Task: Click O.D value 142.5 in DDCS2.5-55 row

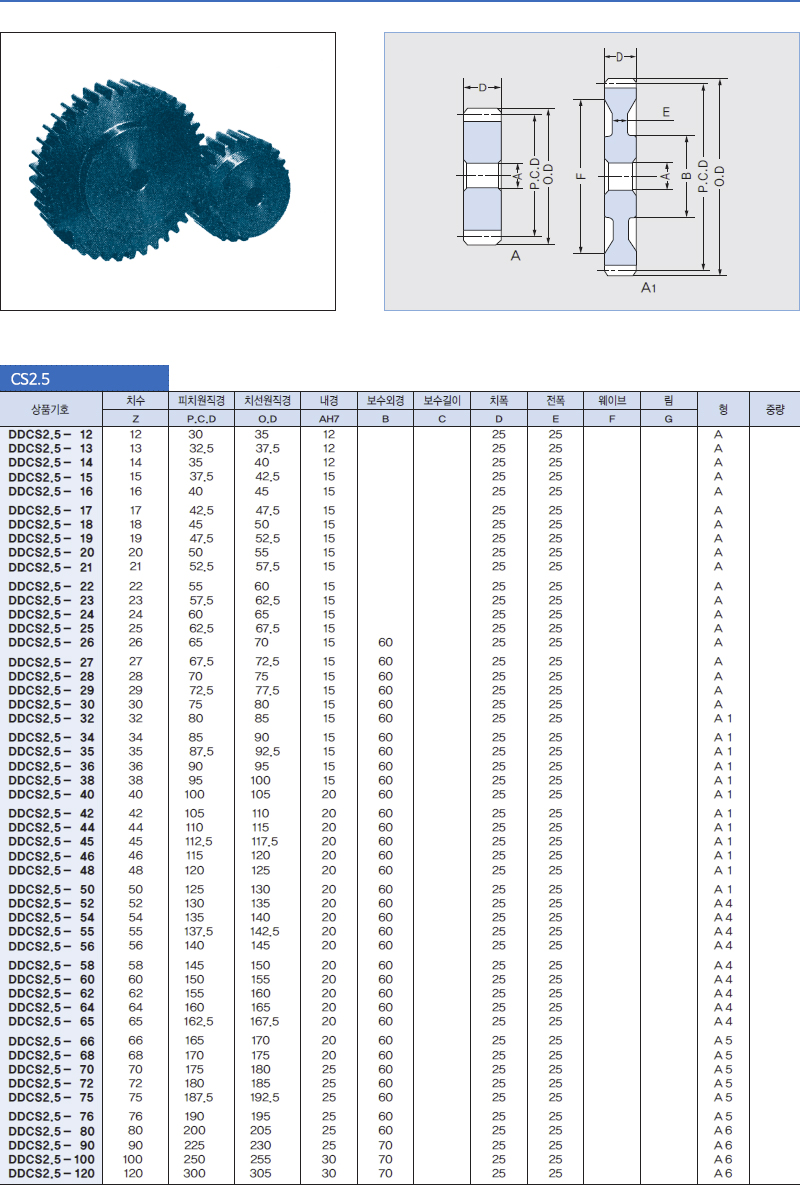Action: point(266,931)
